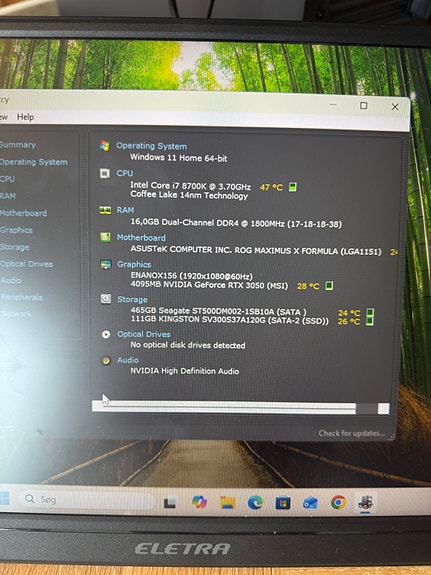
Task: Select Motherboard in the sidebar
Action: click(x=23, y=213)
